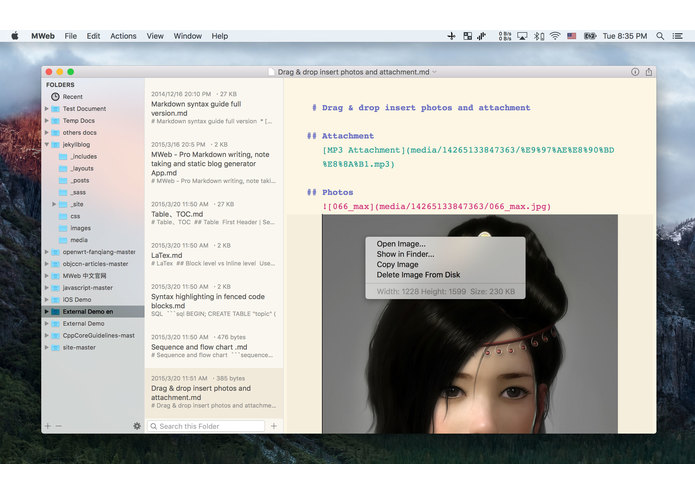Expand the javascript-master folder
Image resolution: width=695 pixels, height=494 pixels.
47,288
